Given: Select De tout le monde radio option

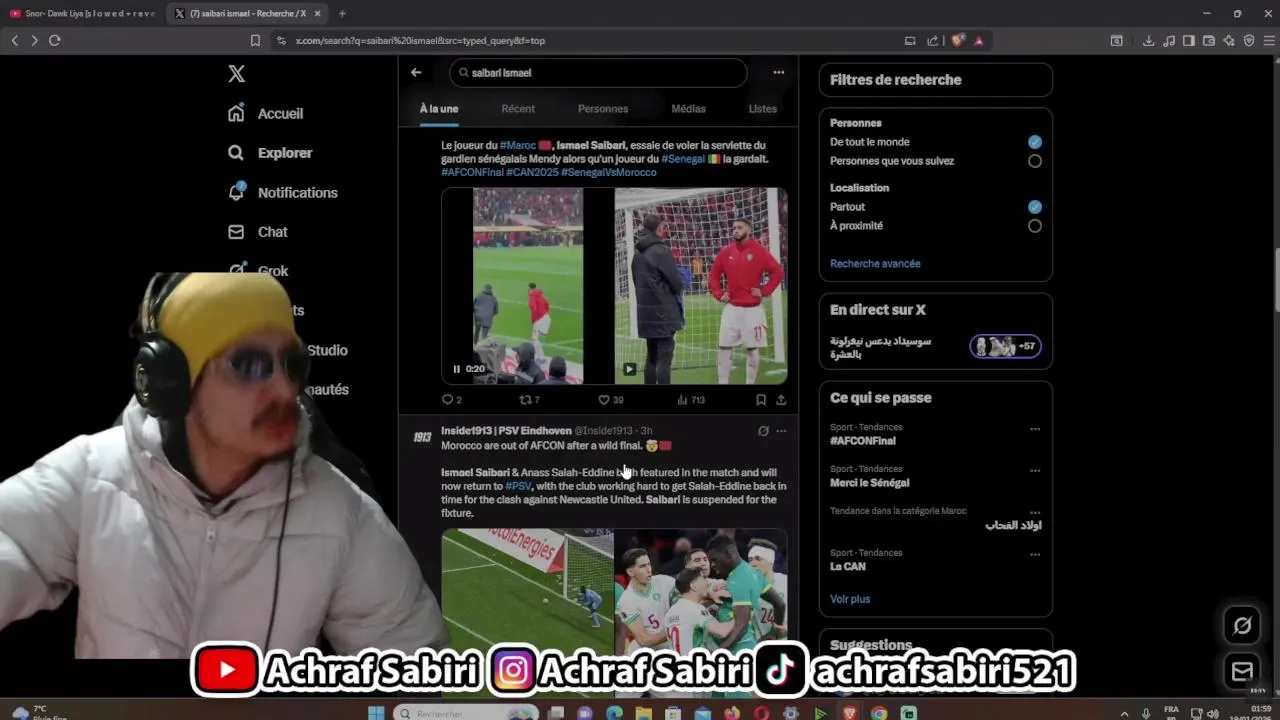Looking at the screenshot, I should pyautogui.click(x=1035, y=142).
